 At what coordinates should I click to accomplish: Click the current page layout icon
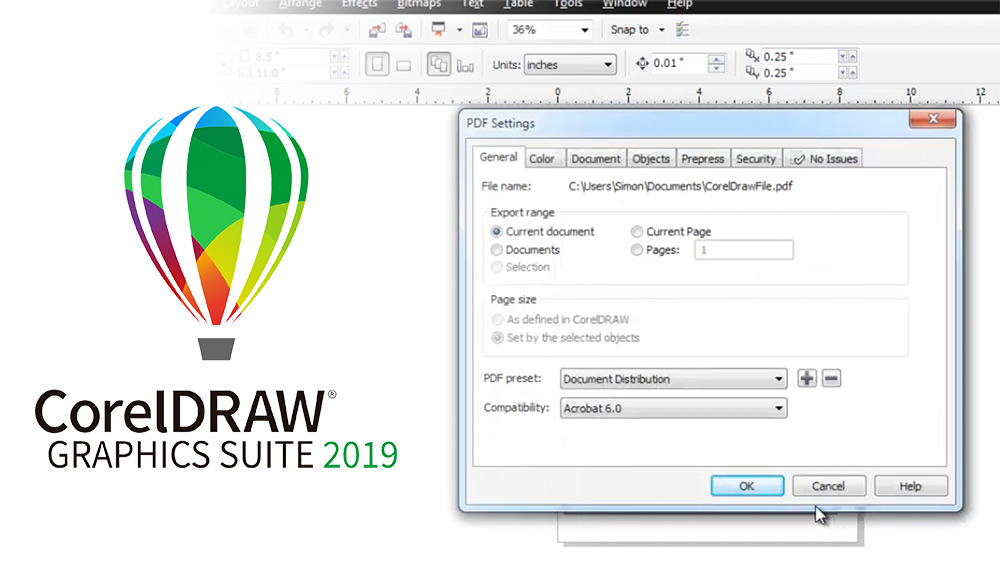[x=465, y=66]
